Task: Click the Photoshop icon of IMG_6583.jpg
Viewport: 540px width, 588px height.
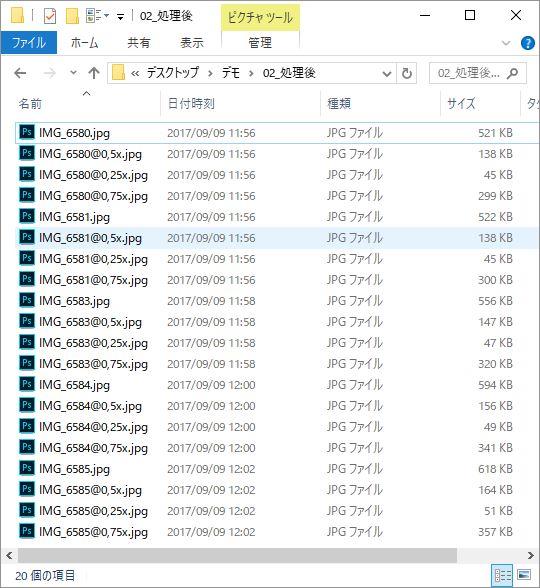Action: coord(27,300)
